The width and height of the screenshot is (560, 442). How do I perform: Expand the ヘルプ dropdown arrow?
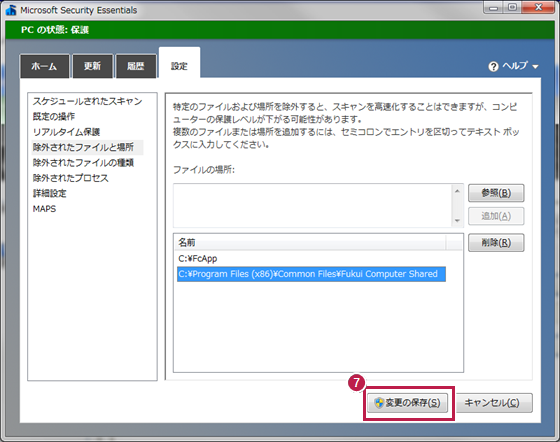(535, 67)
